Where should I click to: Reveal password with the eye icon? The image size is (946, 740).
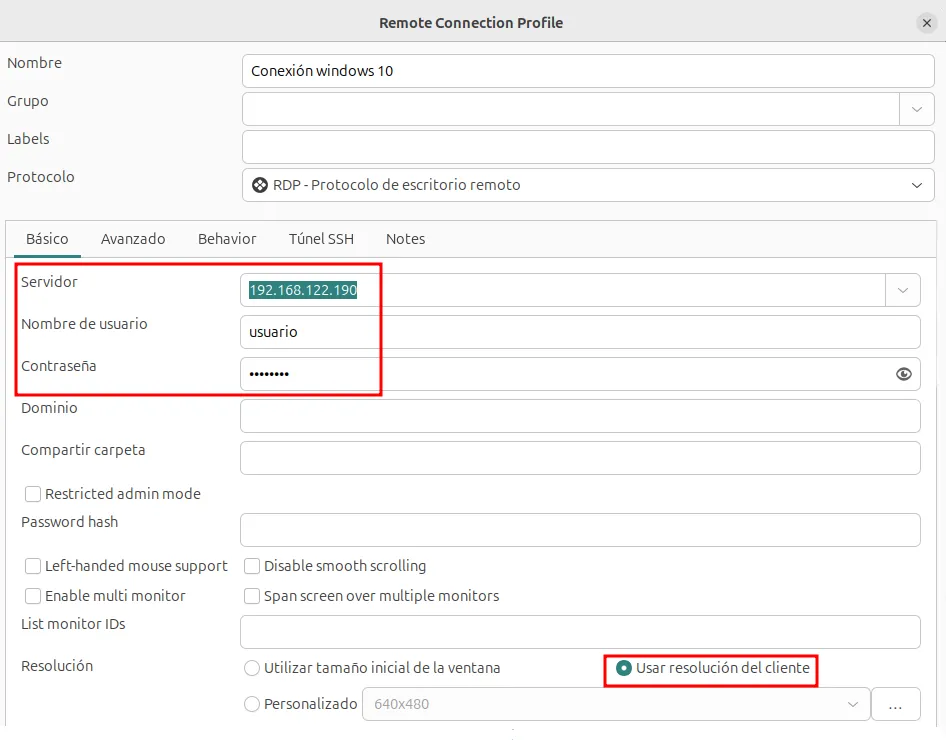point(904,374)
